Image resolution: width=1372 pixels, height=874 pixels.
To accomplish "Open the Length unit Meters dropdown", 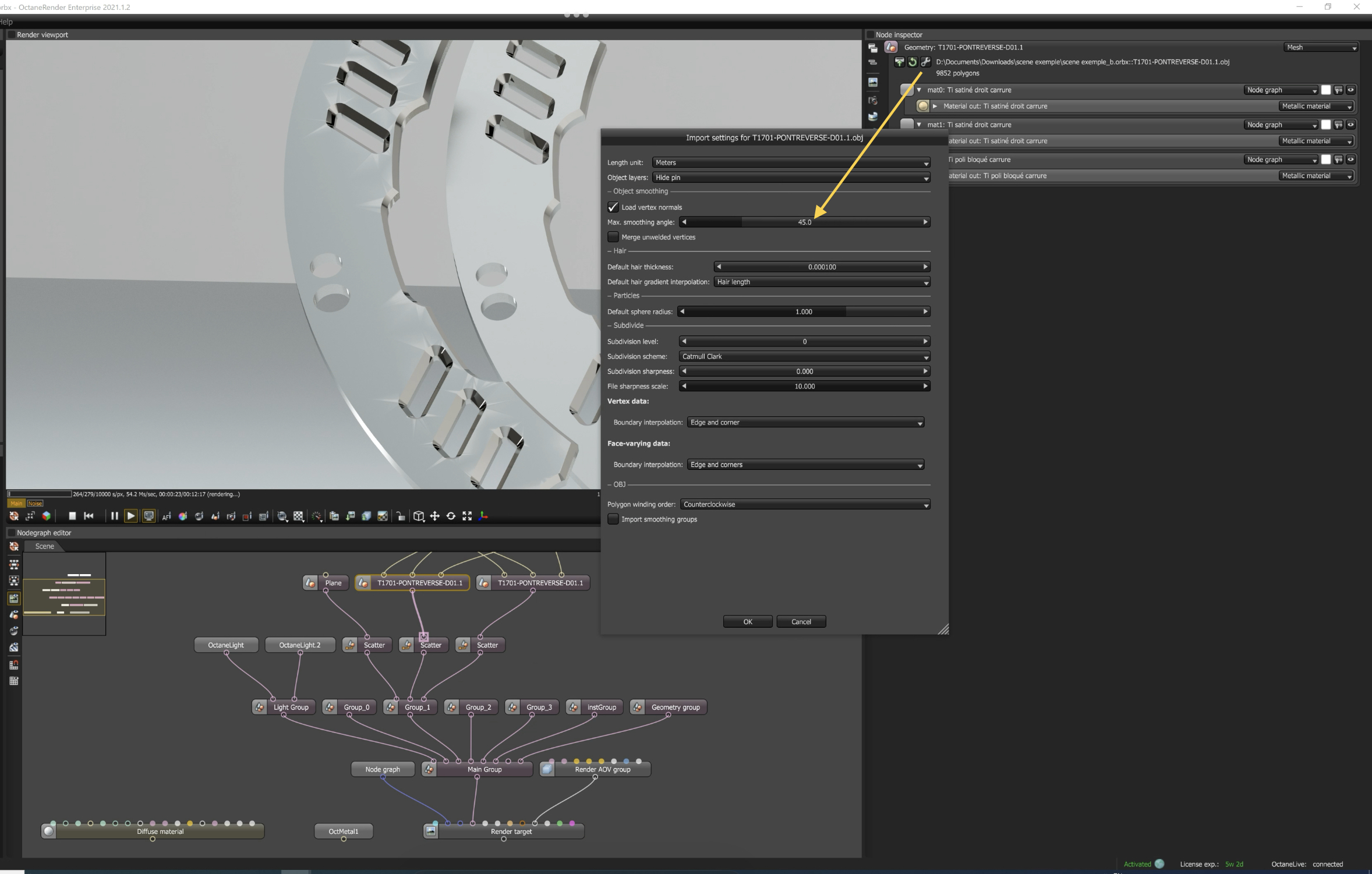I will (x=791, y=162).
